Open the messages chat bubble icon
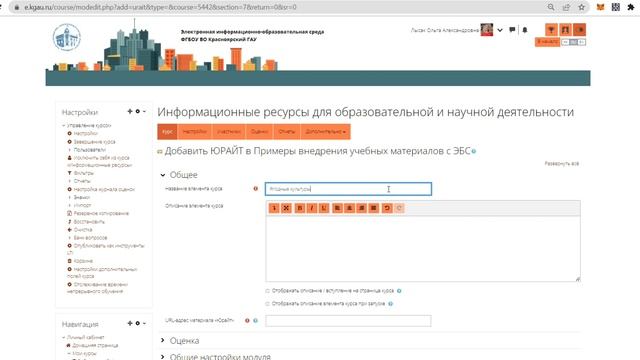Viewport: 640px width, 360px height. click(x=512, y=30)
